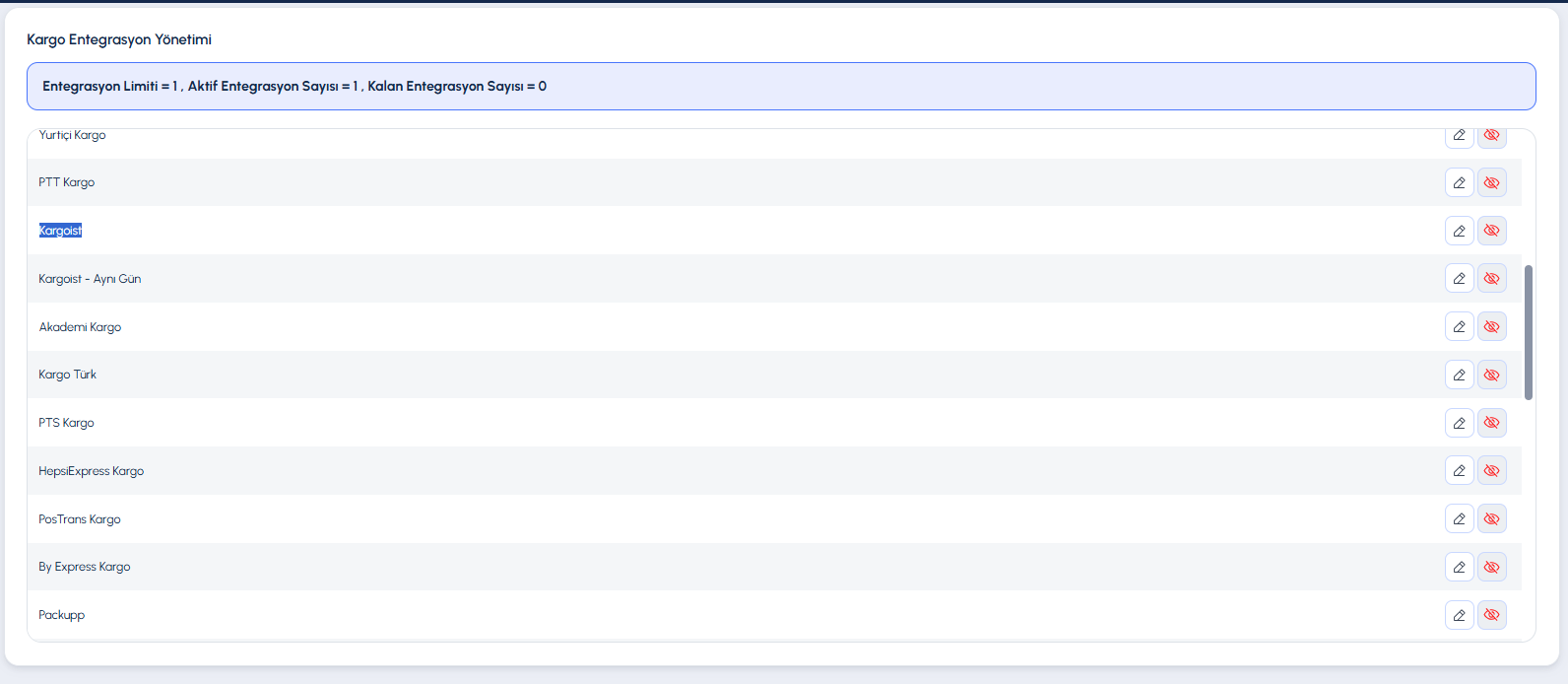Click the Kargo Entegrasyon Yönetimi heading
This screenshot has height=684, width=1568.
point(119,39)
